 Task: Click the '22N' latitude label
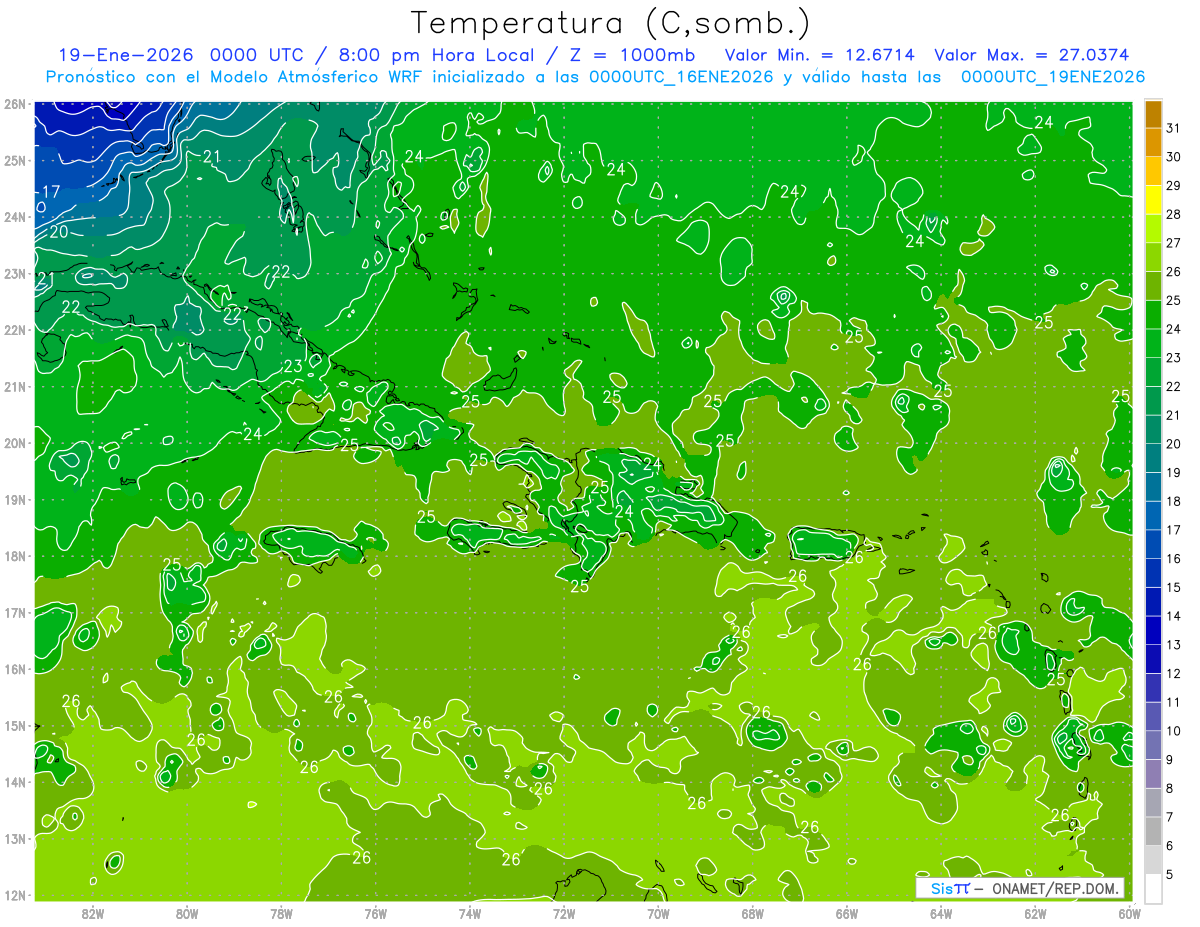click(15, 330)
